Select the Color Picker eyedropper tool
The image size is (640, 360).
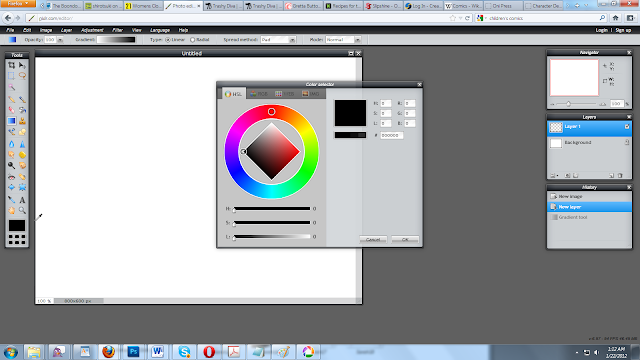11,200
